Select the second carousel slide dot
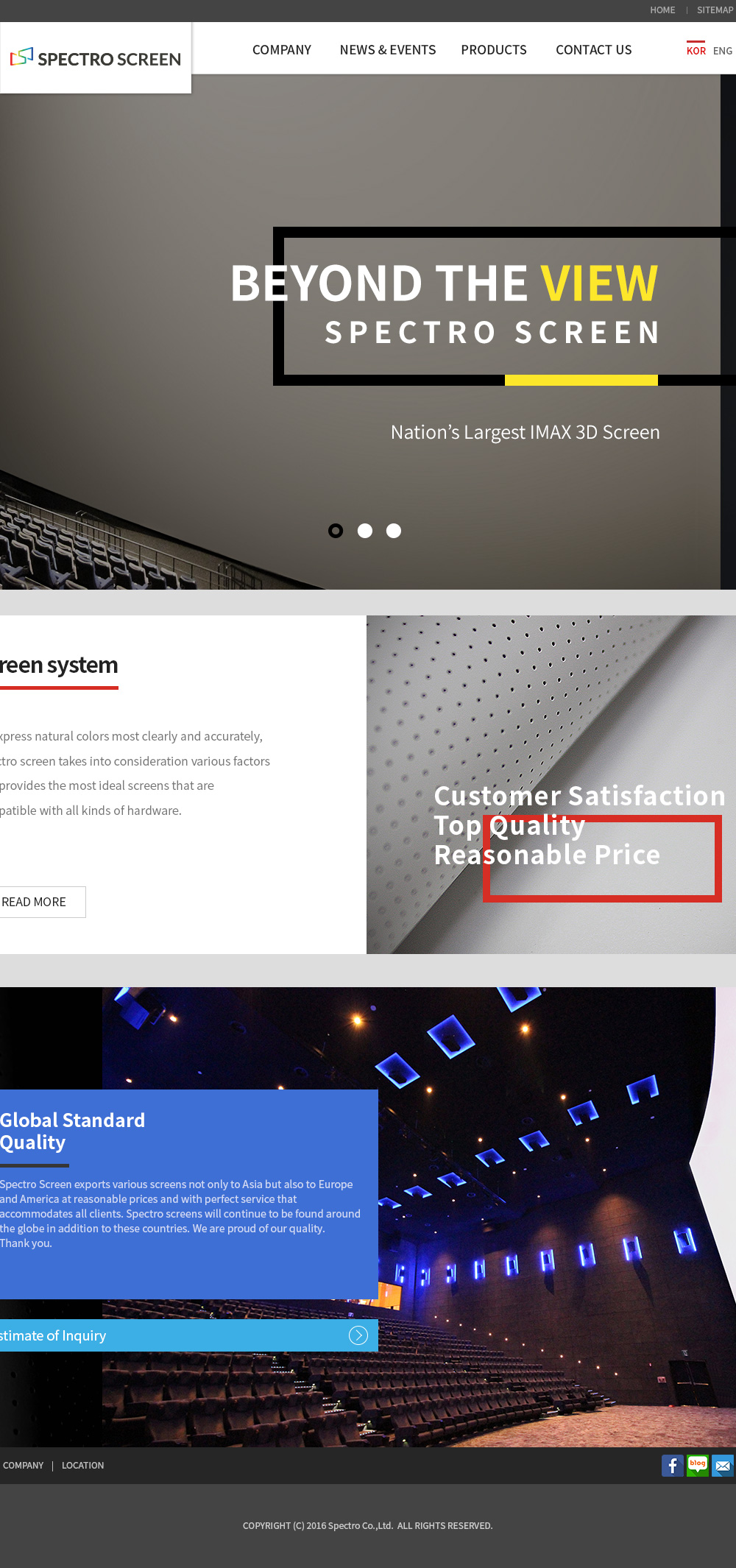The image size is (736, 1568). point(365,531)
